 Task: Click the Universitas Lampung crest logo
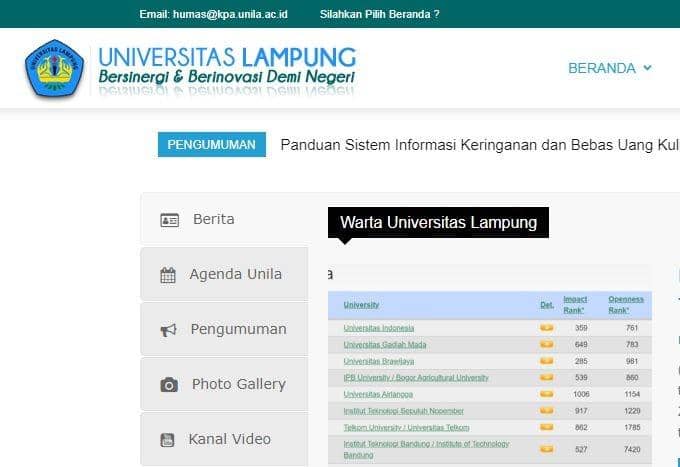click(x=54, y=68)
